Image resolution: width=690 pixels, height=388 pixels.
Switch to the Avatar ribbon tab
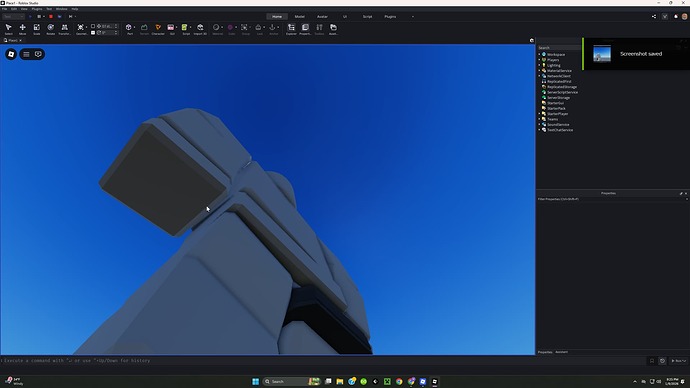[x=322, y=16]
